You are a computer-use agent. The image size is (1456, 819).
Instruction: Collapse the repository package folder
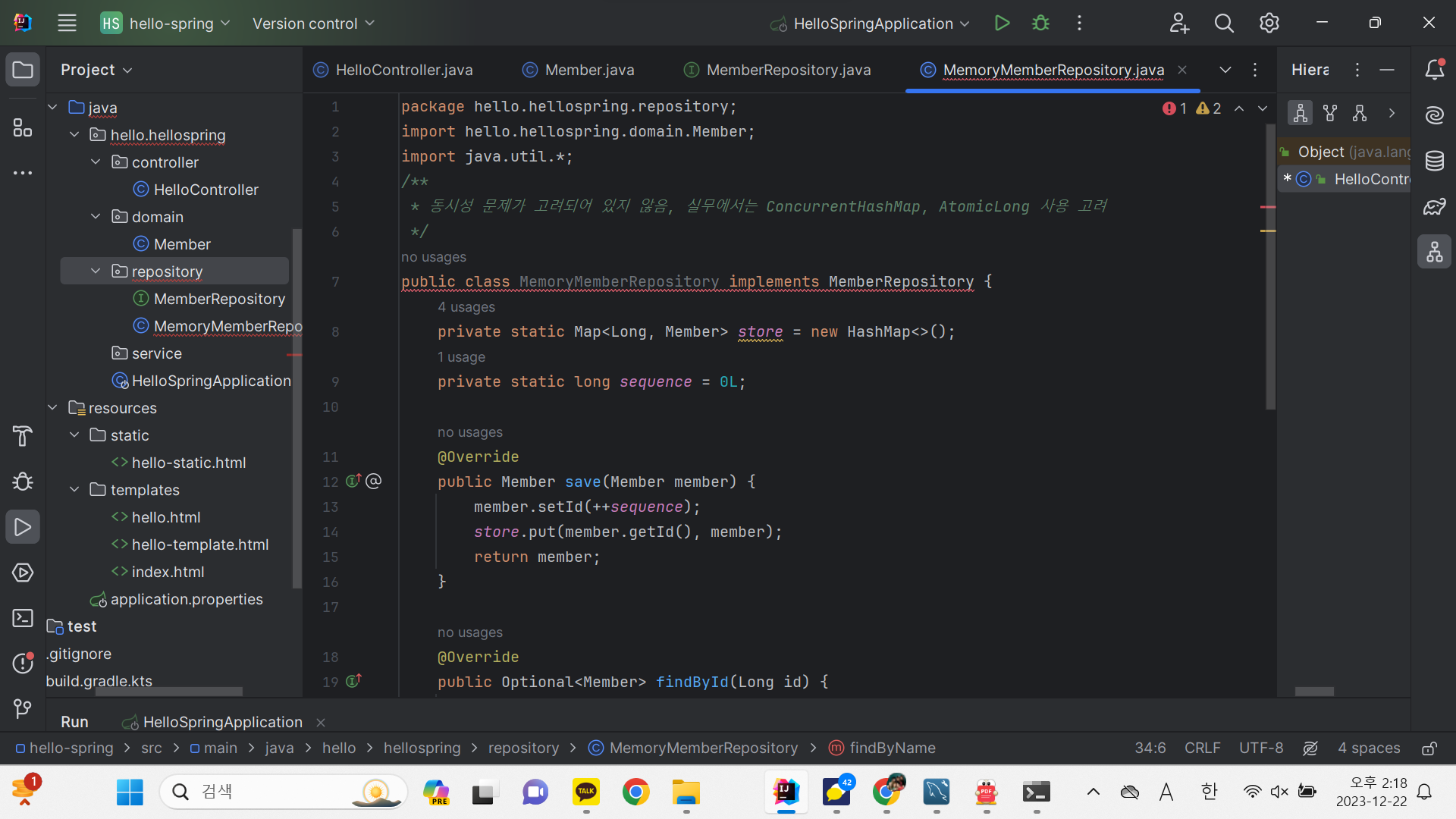point(96,271)
